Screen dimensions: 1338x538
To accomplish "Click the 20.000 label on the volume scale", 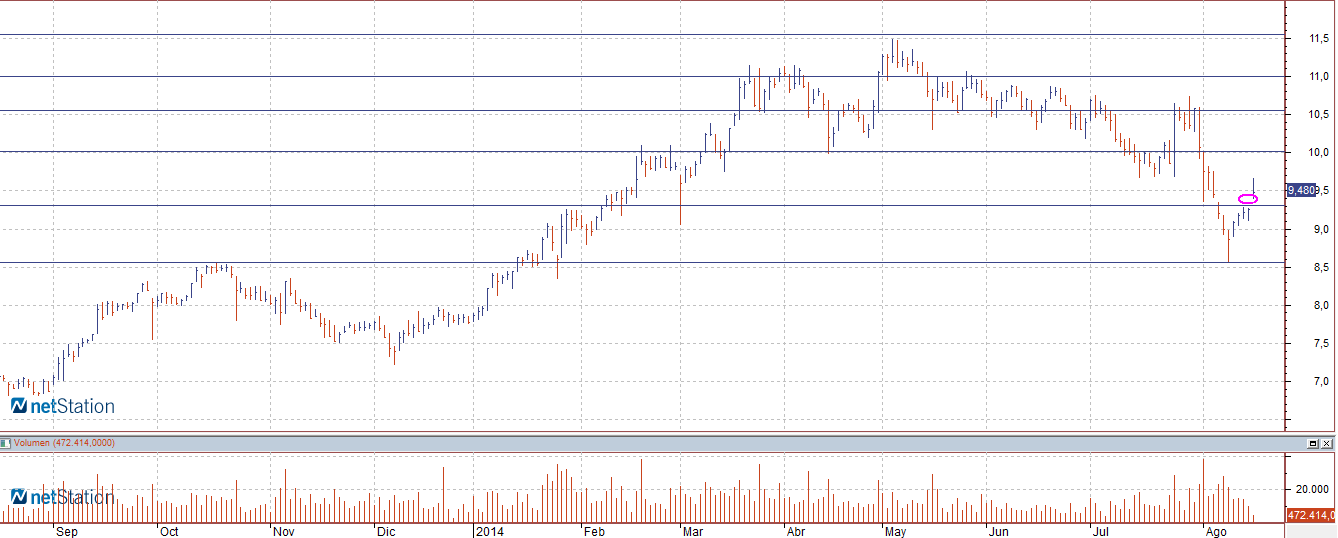I will click(x=1311, y=489).
